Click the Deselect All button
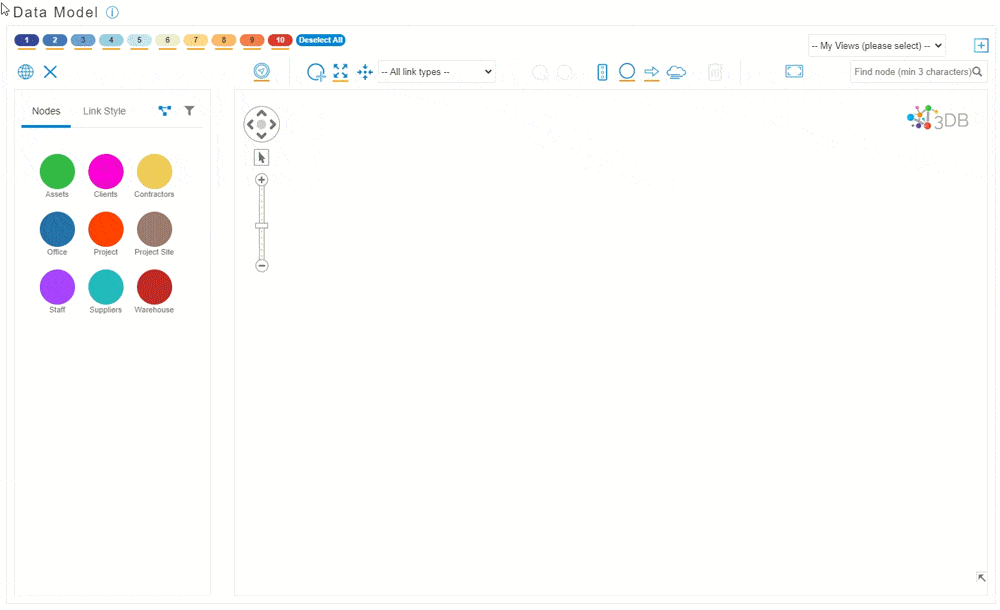 [x=320, y=40]
